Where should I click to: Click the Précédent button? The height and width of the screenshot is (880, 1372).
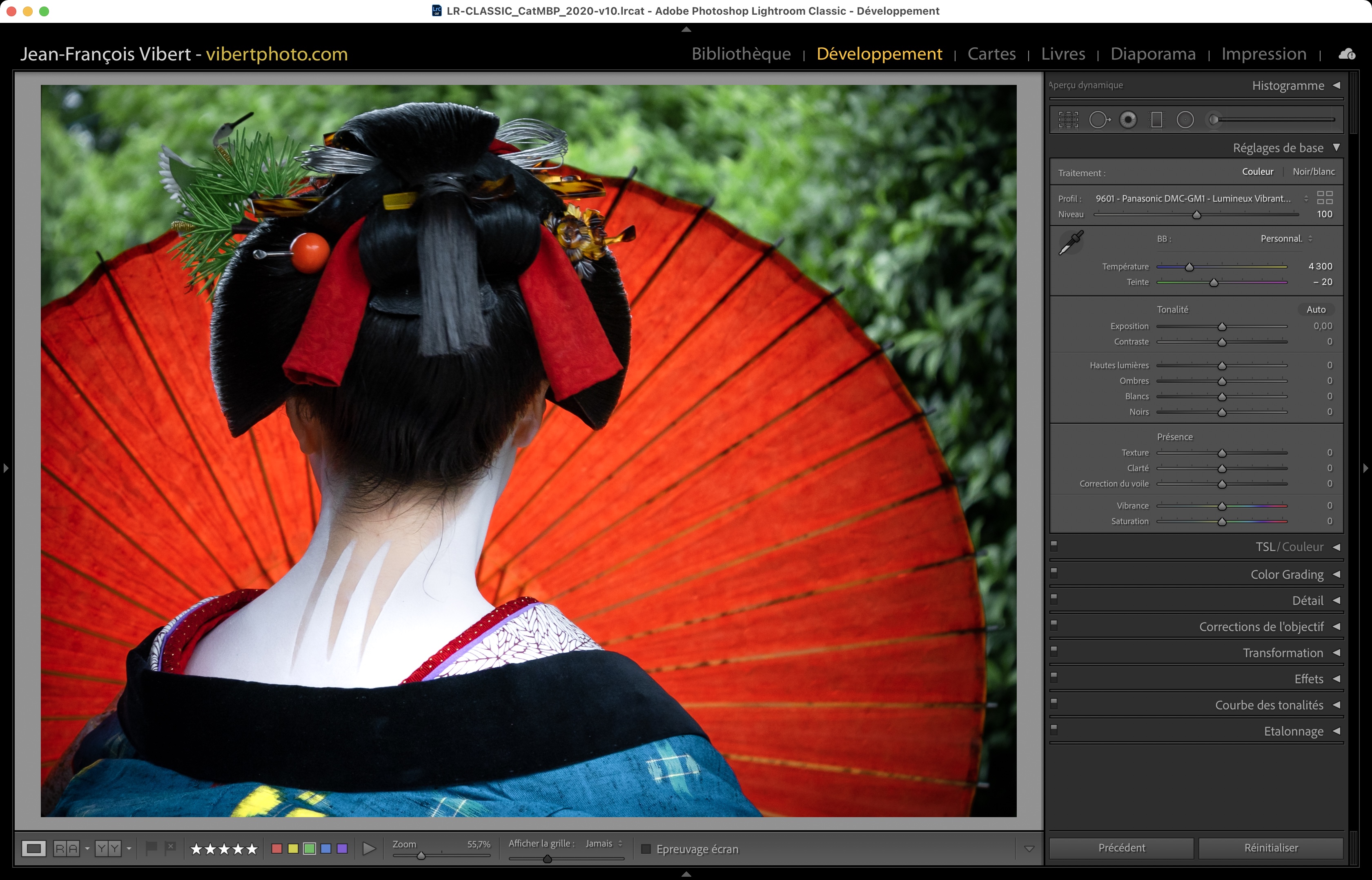tap(1121, 848)
